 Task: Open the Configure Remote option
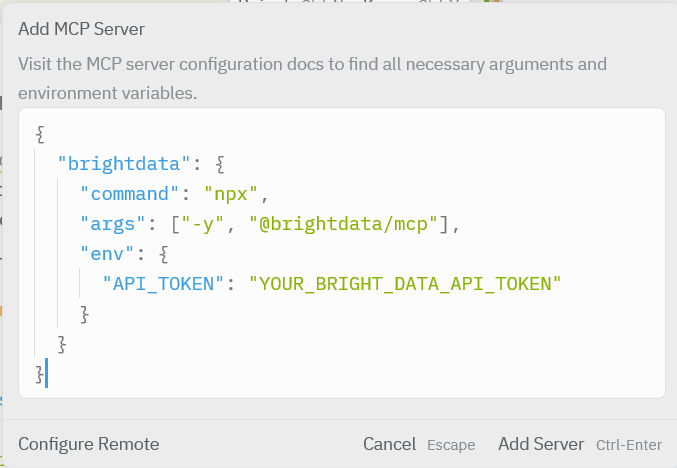tap(88, 444)
